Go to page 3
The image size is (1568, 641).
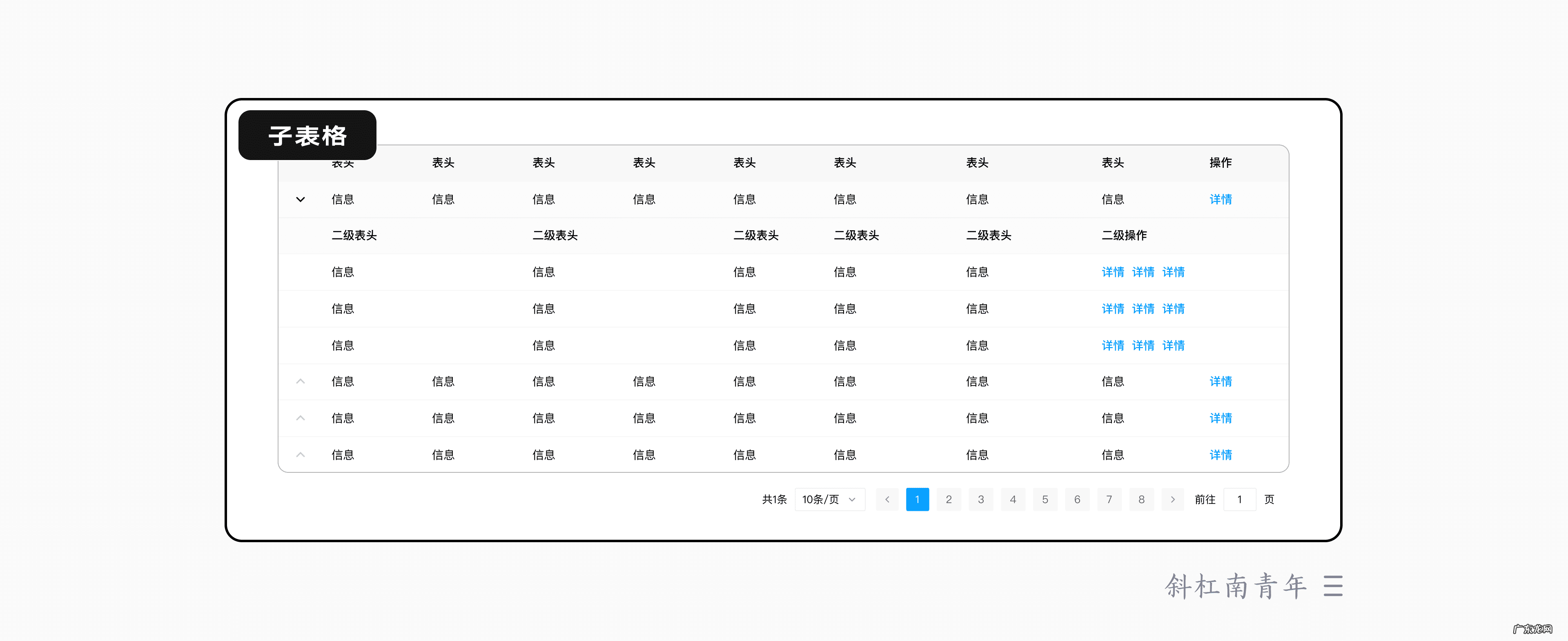tap(981, 499)
